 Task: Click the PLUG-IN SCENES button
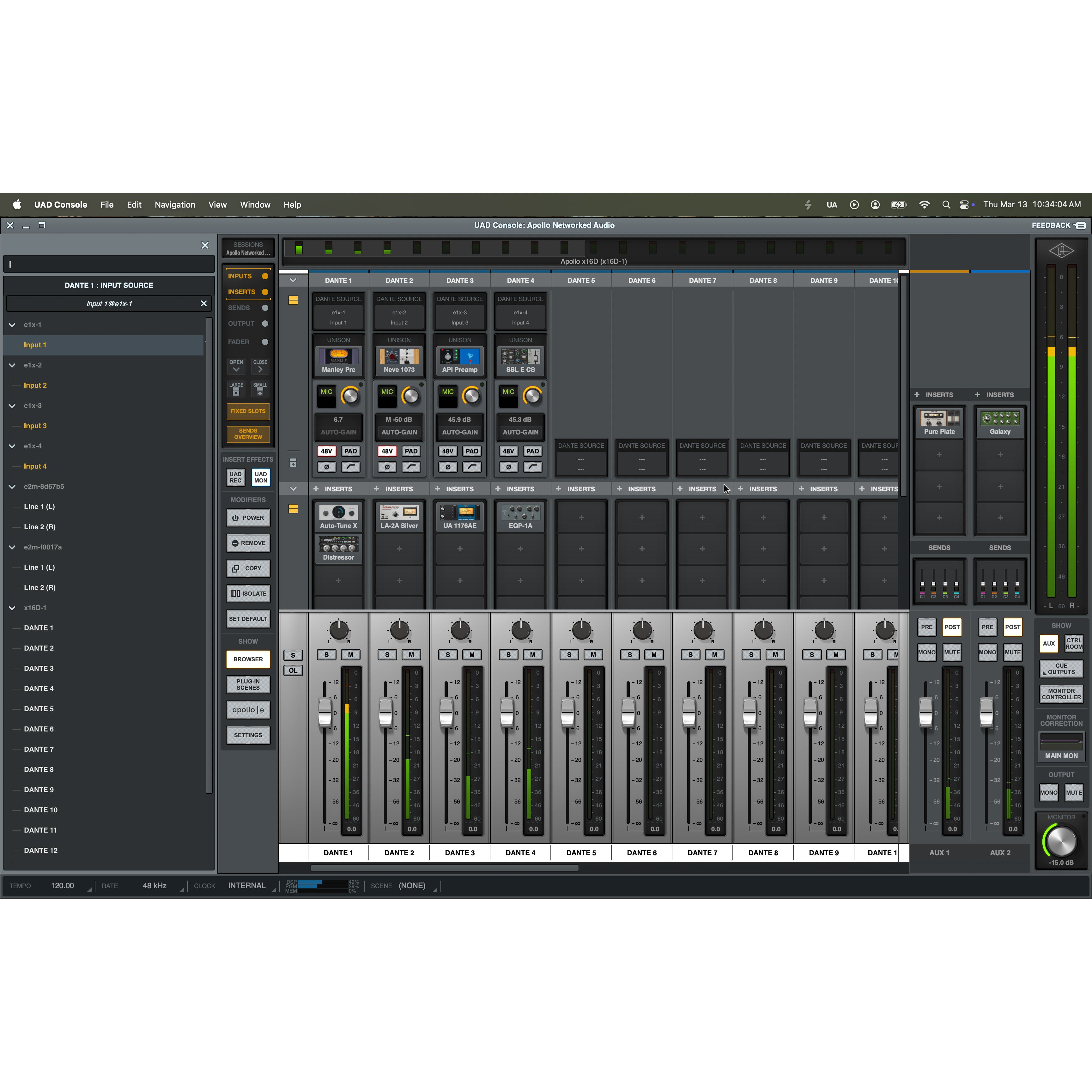click(x=248, y=684)
